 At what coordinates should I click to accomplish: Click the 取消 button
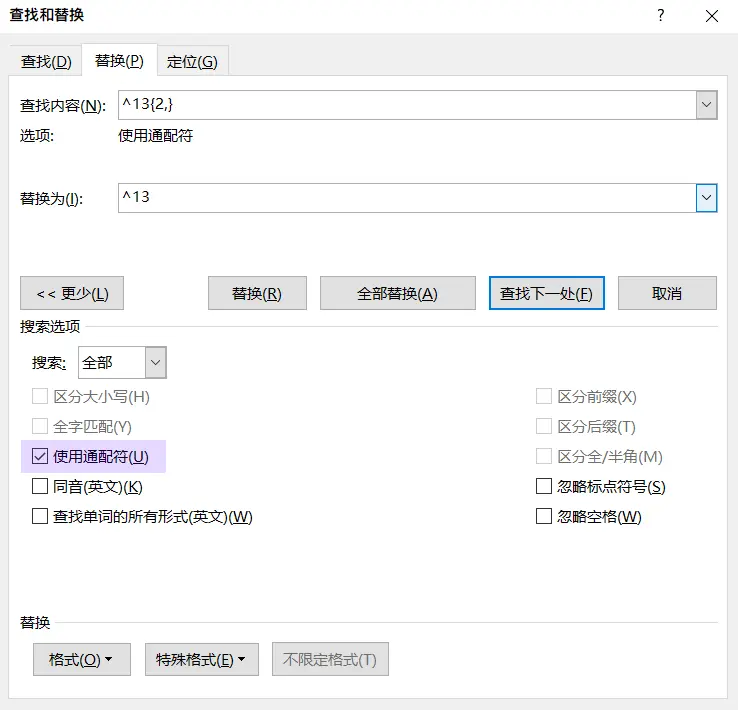[x=667, y=293]
